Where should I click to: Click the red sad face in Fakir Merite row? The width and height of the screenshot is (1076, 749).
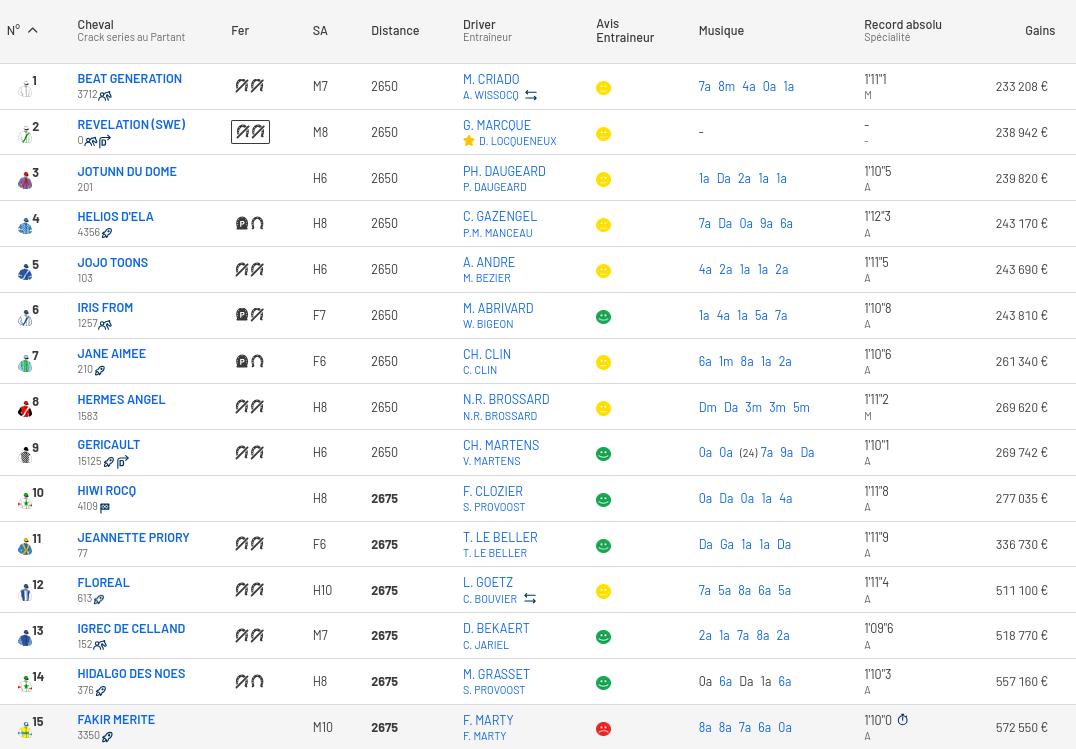603,729
